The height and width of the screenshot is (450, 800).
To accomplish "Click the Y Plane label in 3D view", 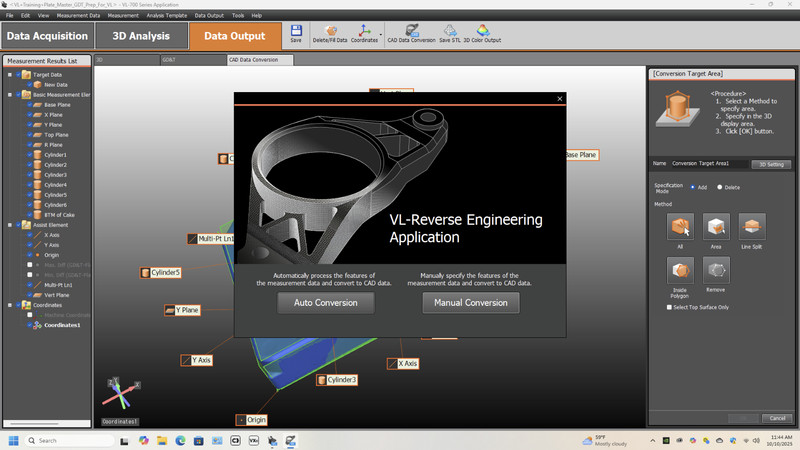I will [182, 310].
